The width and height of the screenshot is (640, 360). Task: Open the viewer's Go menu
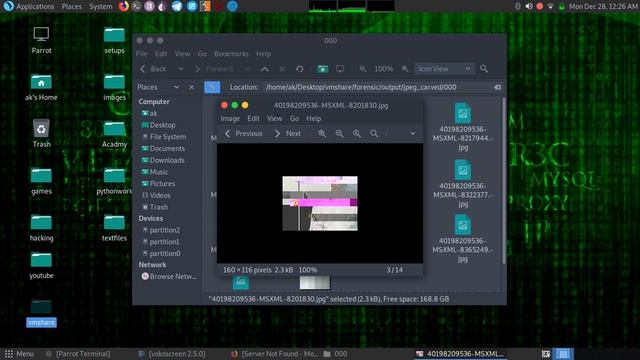pyautogui.click(x=294, y=118)
